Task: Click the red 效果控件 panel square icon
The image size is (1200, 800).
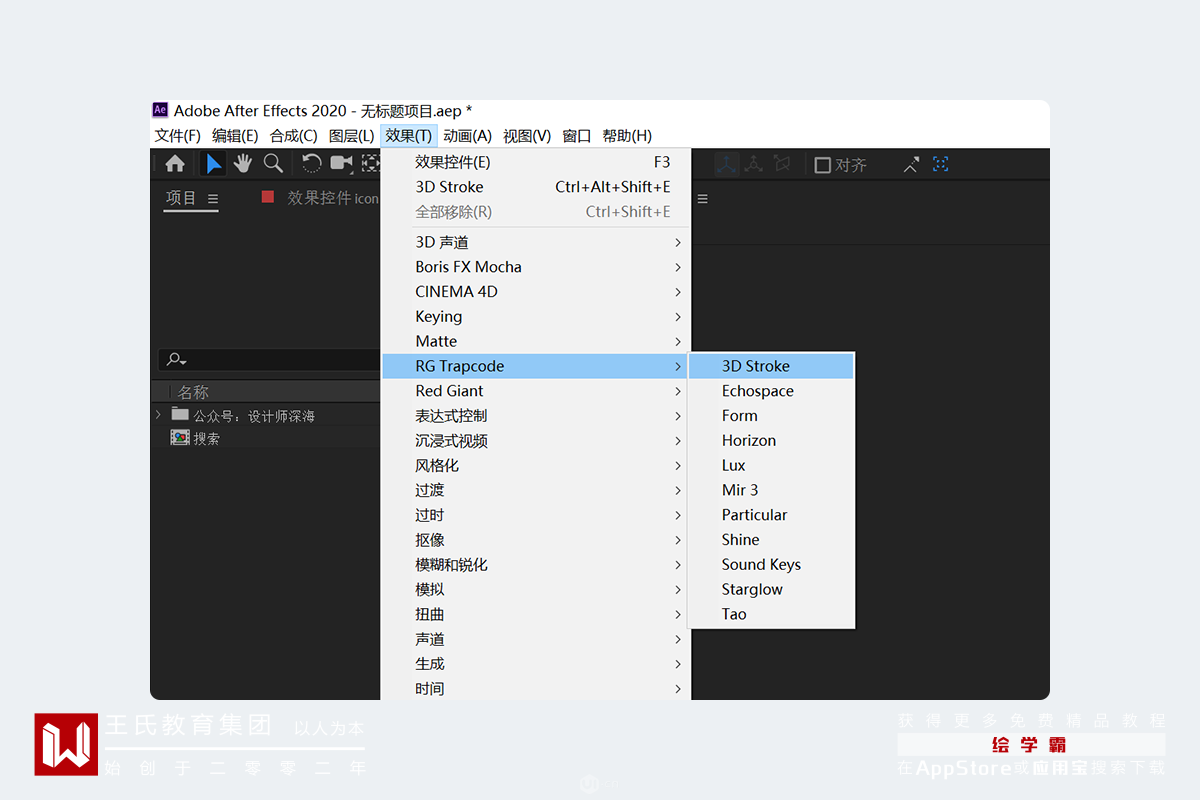Action: tap(268, 197)
